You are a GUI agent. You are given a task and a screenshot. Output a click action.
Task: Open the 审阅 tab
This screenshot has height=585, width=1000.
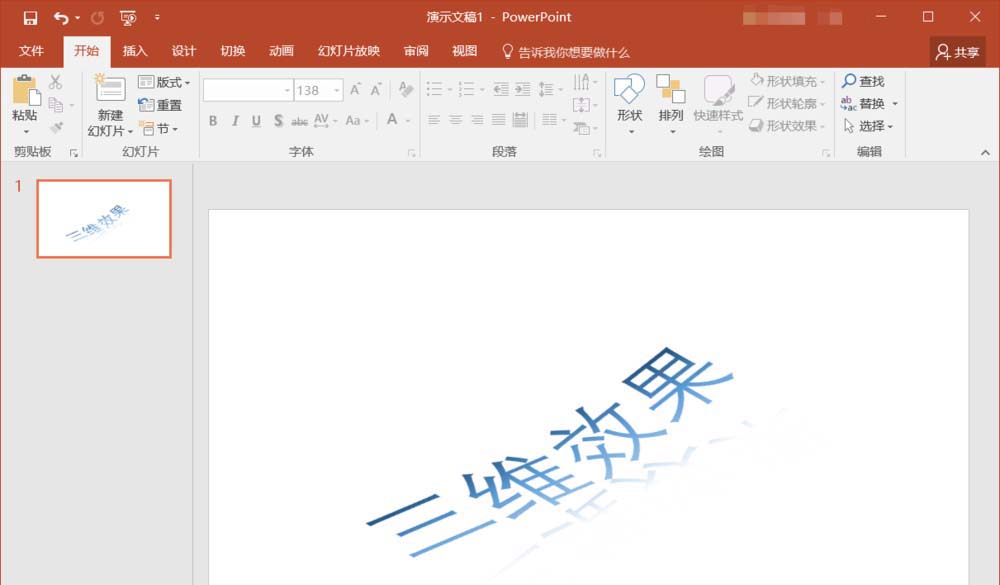tap(416, 51)
